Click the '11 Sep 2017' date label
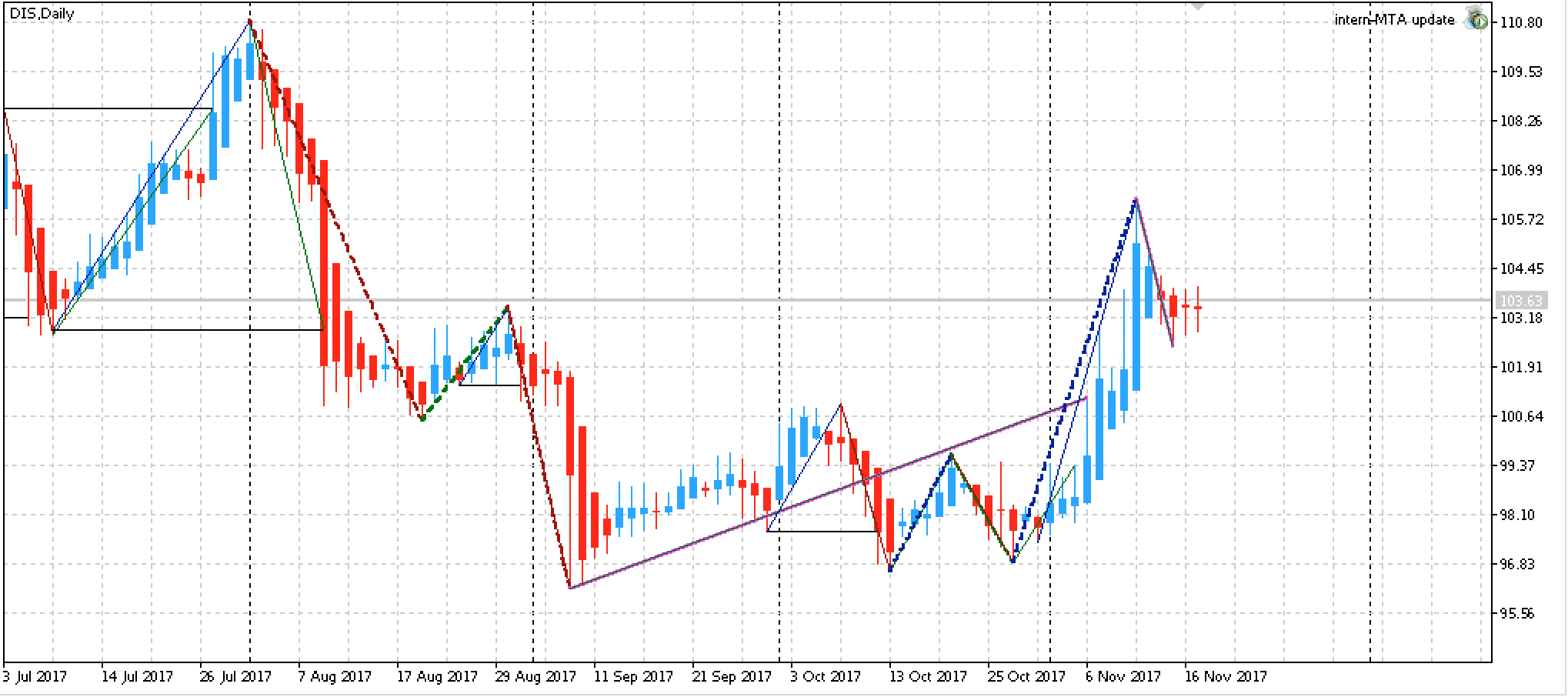 coord(633,677)
